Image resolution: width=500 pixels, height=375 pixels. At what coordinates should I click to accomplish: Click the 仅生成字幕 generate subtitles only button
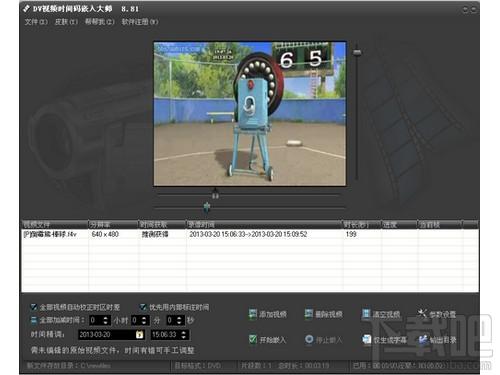point(384,340)
